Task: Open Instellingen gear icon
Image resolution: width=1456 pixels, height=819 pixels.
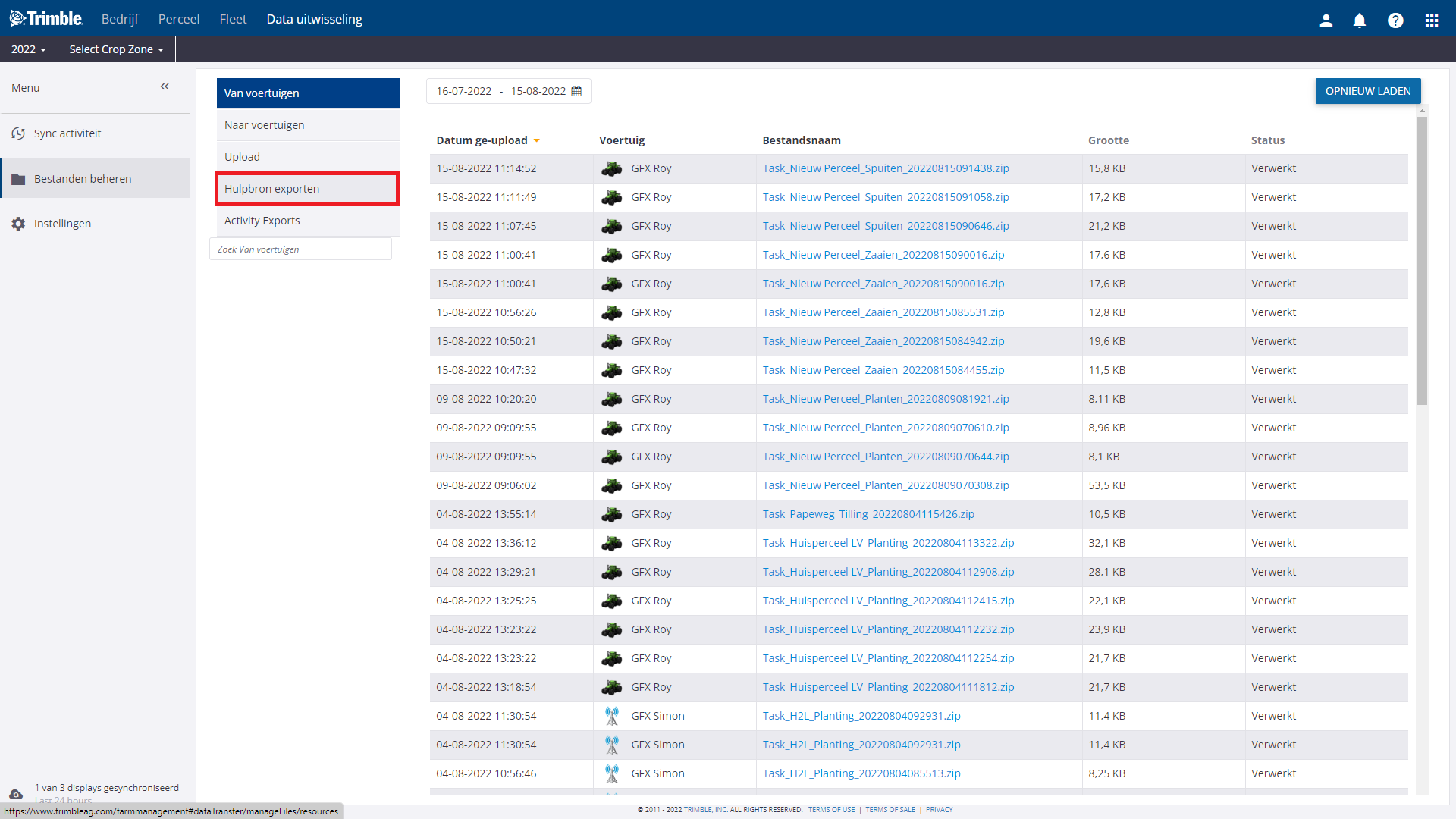Action: (18, 224)
